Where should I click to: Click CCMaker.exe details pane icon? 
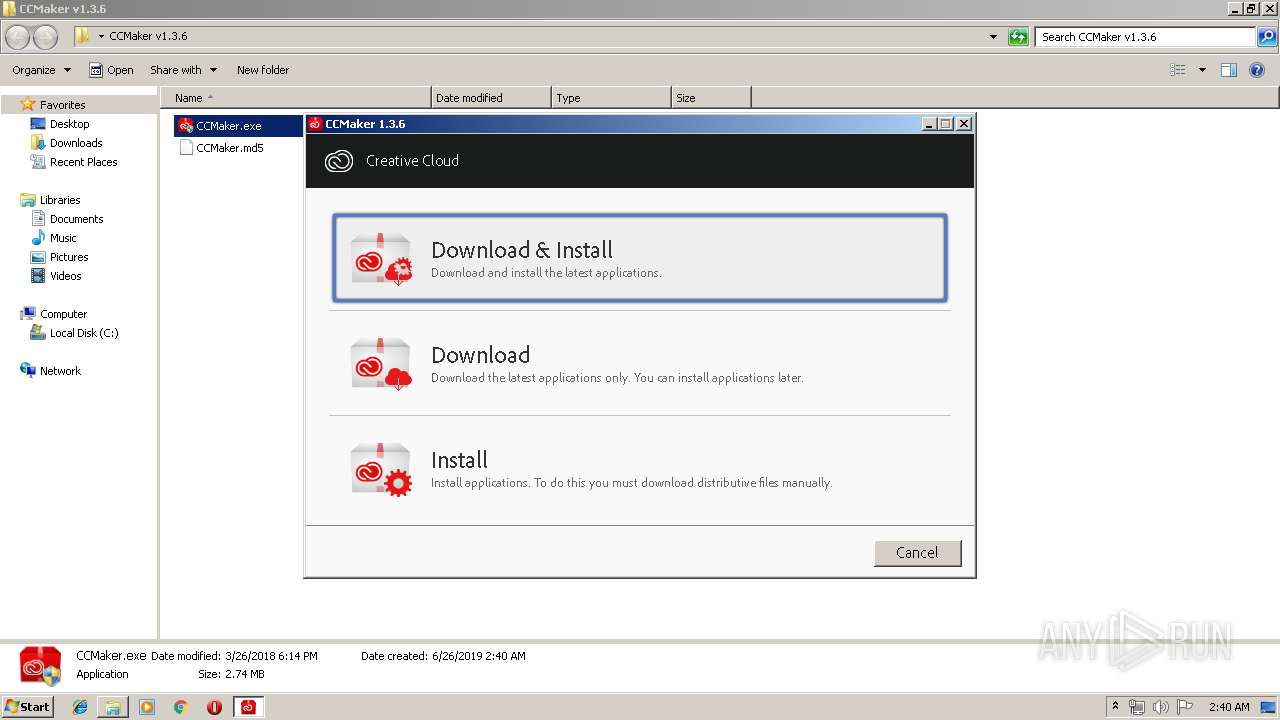point(40,665)
